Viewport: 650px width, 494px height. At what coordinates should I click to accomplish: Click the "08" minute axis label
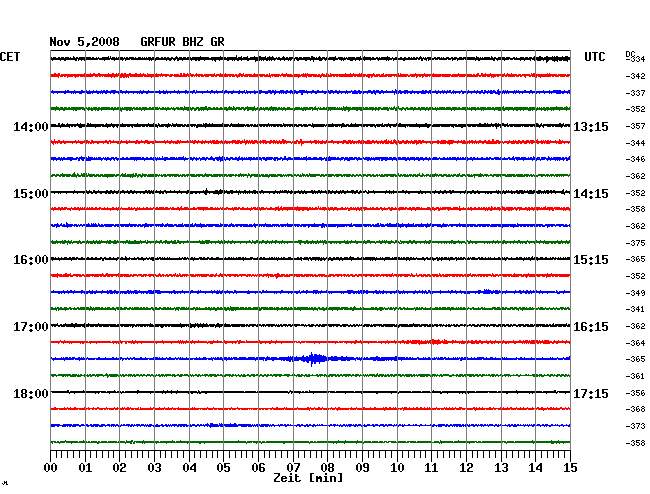pyautogui.click(x=327, y=468)
